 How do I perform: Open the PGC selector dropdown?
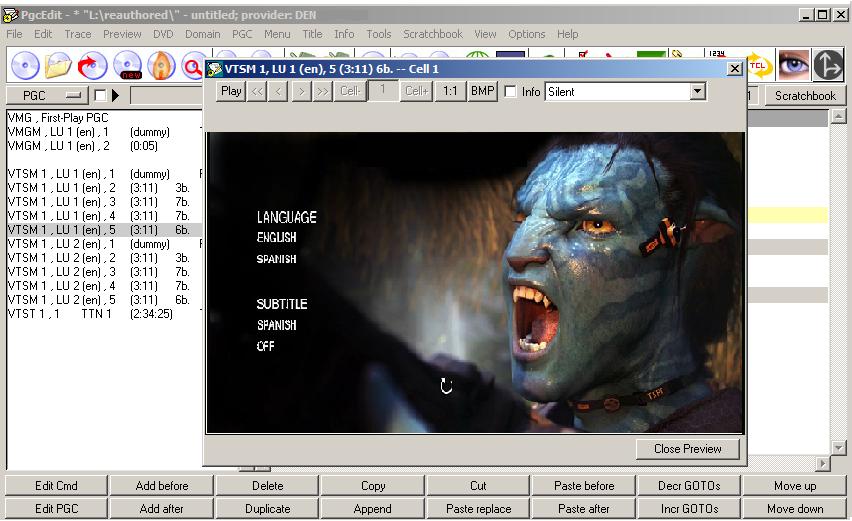tap(47, 96)
